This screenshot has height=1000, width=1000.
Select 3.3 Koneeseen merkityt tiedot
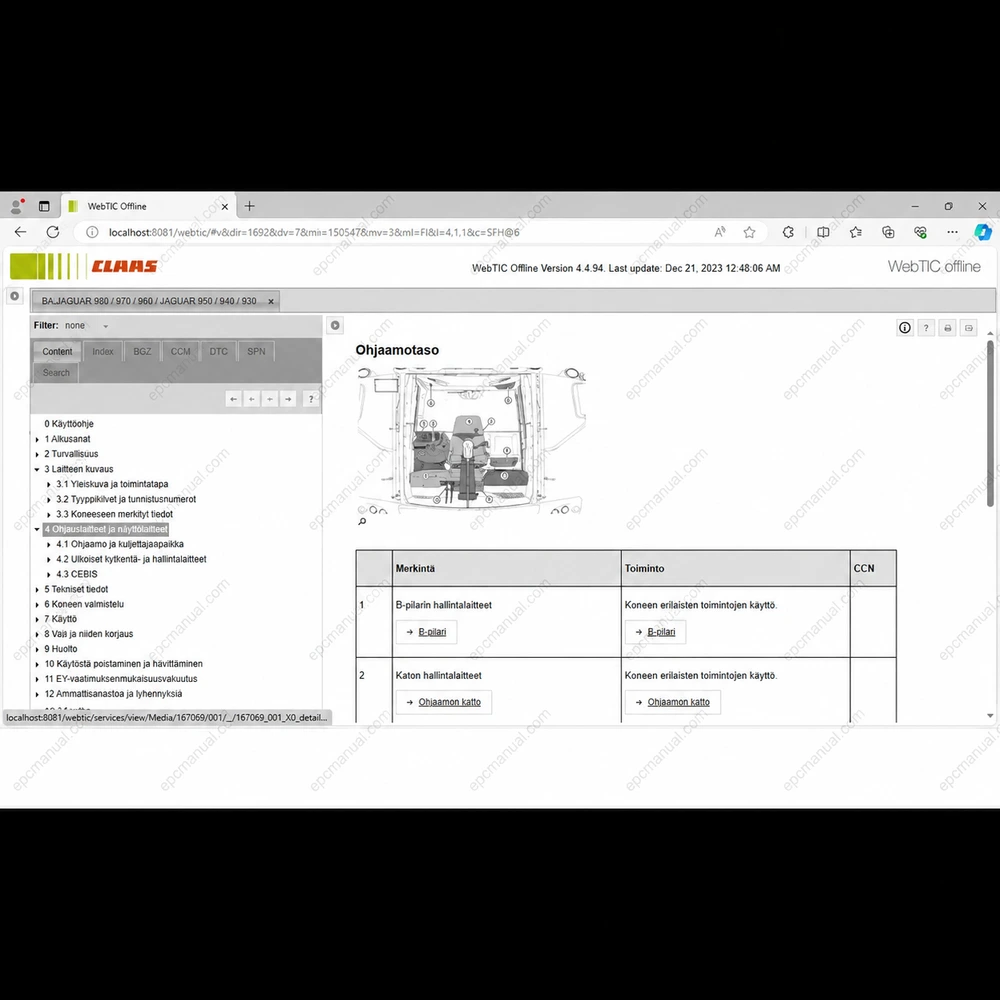click(x=114, y=514)
